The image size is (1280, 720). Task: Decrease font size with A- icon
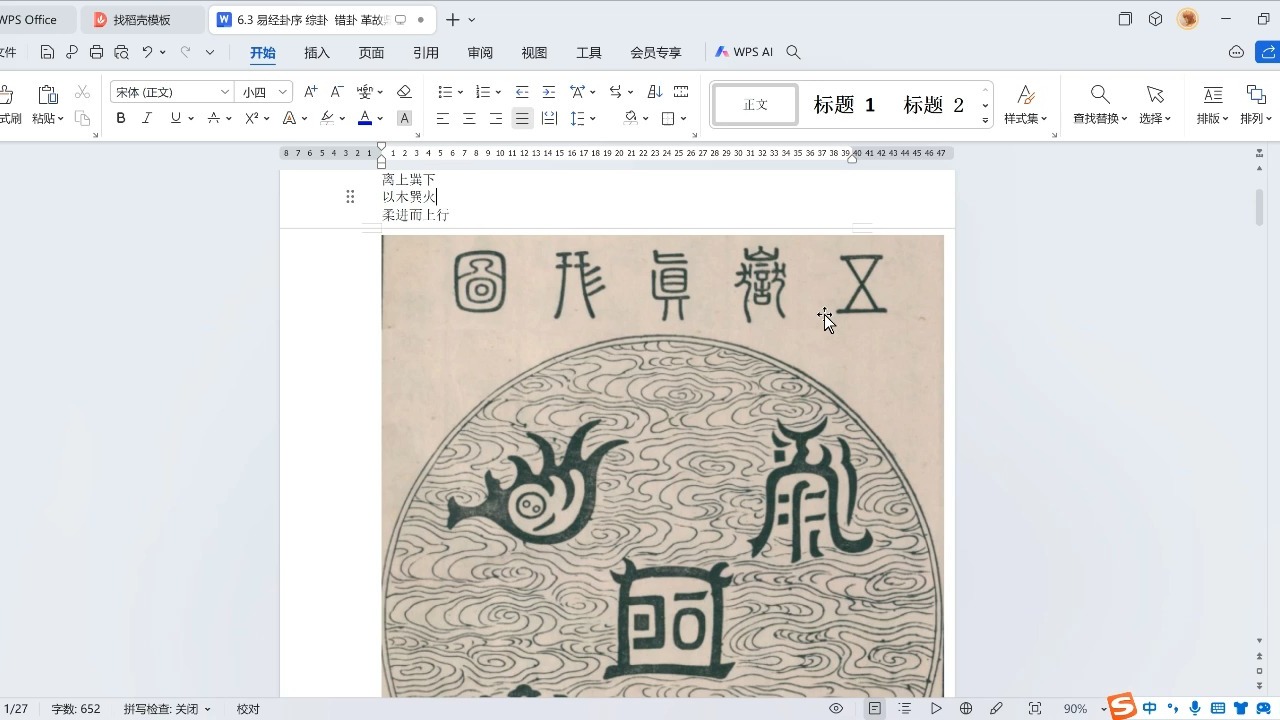[337, 92]
